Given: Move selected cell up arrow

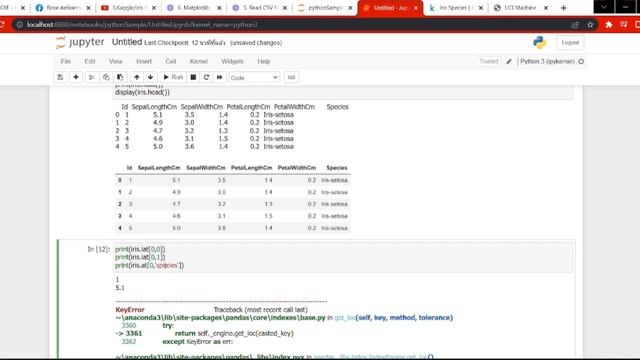Looking at the screenshot, I should pyautogui.click(x=137, y=77).
